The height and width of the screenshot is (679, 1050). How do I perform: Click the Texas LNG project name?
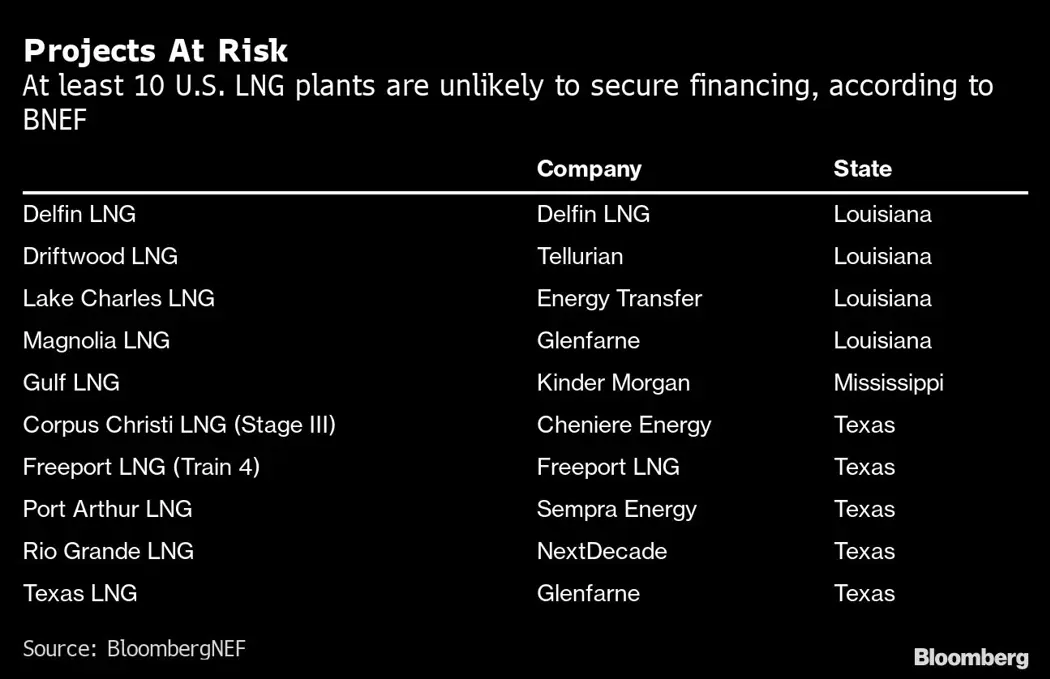pyautogui.click(x=80, y=592)
